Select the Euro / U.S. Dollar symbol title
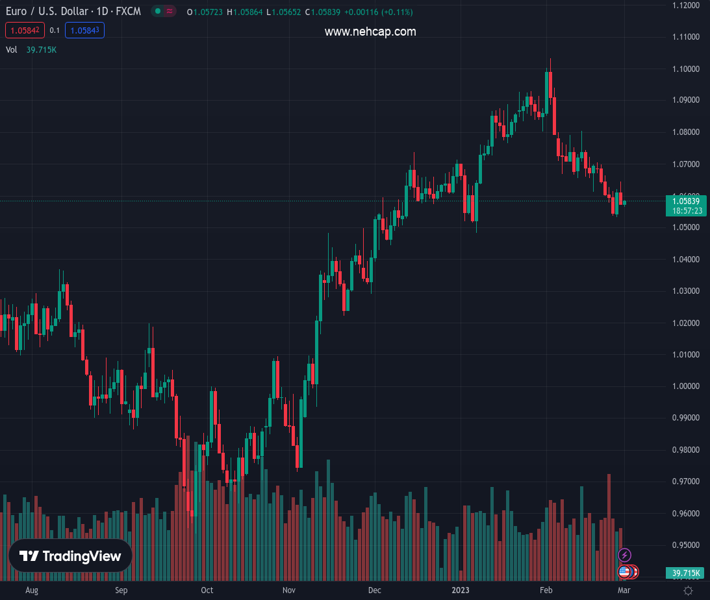 (x=70, y=11)
